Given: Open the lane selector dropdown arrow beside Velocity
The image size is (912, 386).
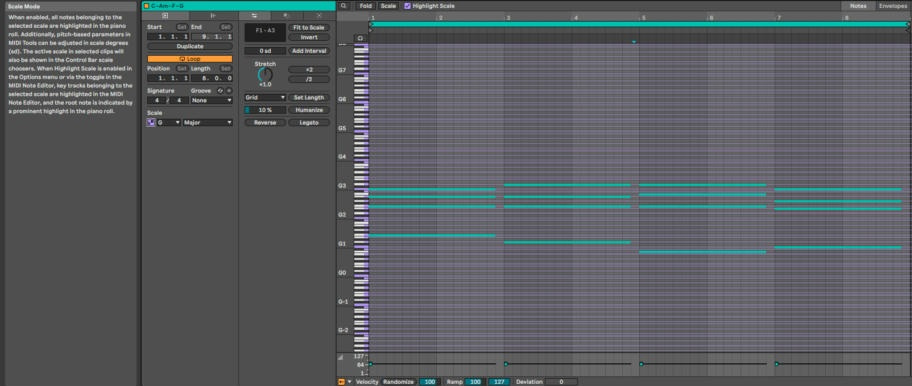Looking at the screenshot, I should (350, 382).
